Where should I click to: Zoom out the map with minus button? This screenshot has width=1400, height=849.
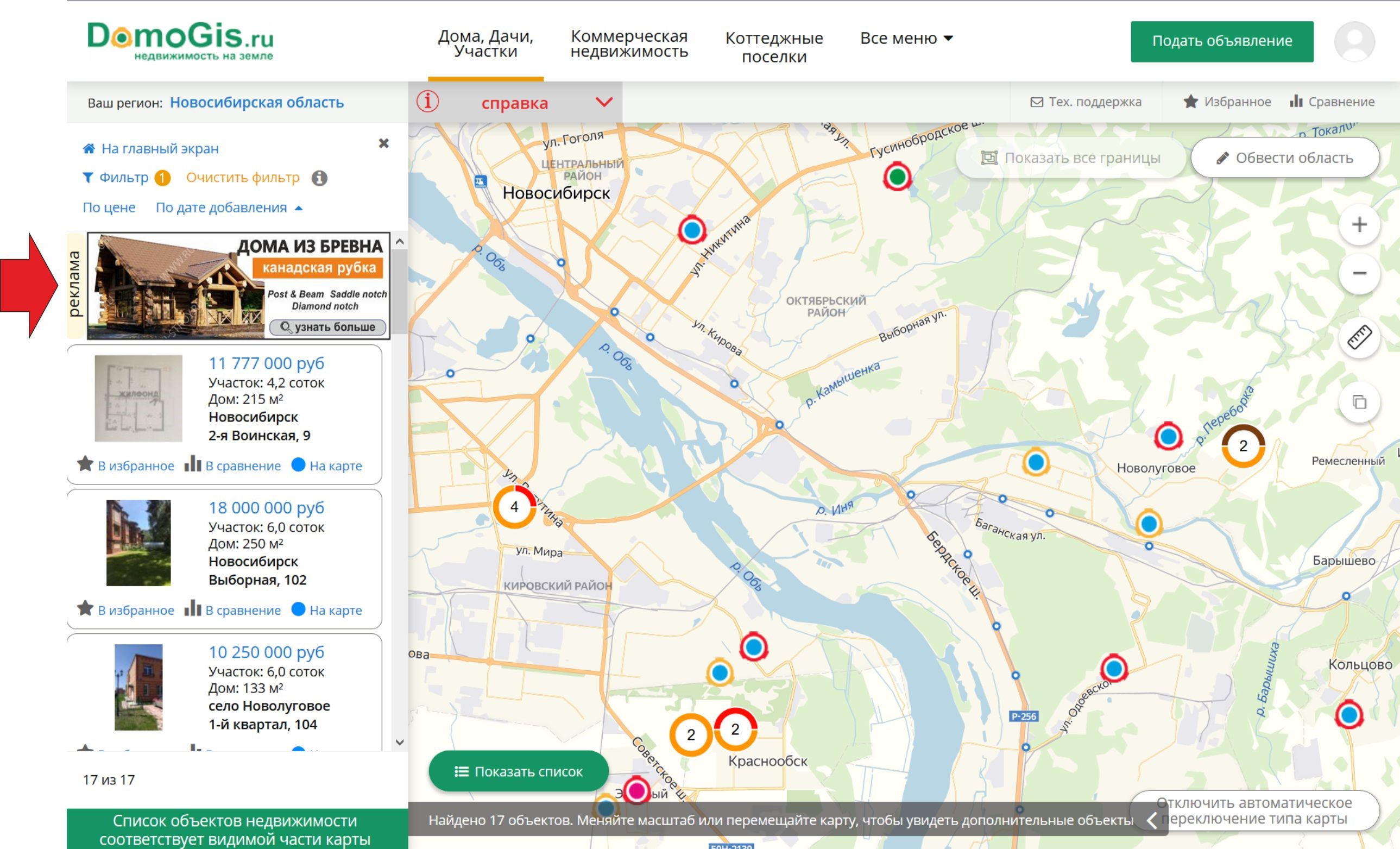pos(1359,273)
